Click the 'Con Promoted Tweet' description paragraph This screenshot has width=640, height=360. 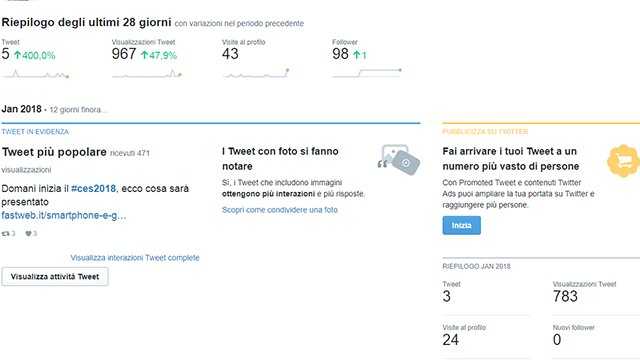pos(518,193)
